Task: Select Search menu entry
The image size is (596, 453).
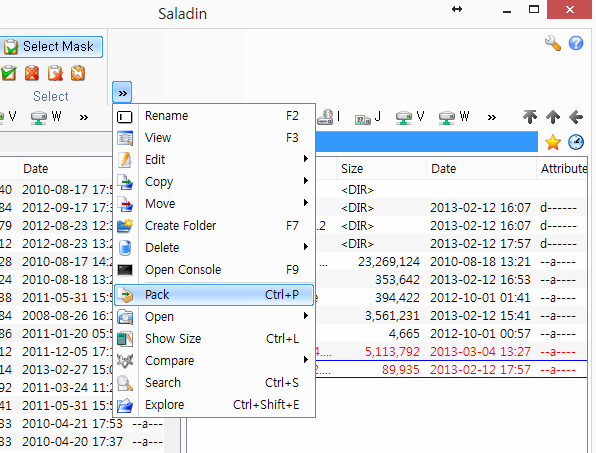Action: point(214,383)
